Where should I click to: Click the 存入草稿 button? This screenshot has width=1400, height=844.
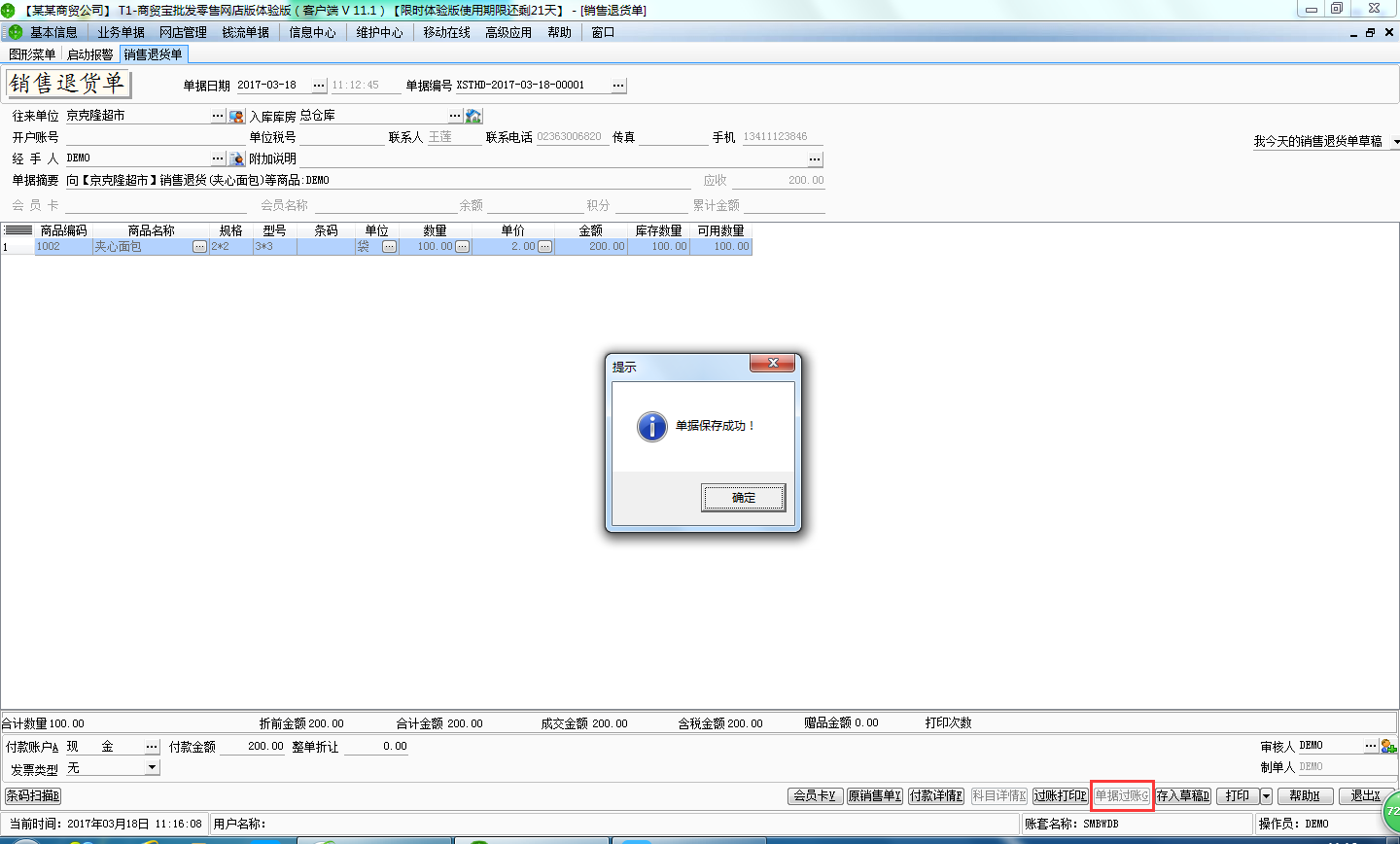(x=1182, y=796)
